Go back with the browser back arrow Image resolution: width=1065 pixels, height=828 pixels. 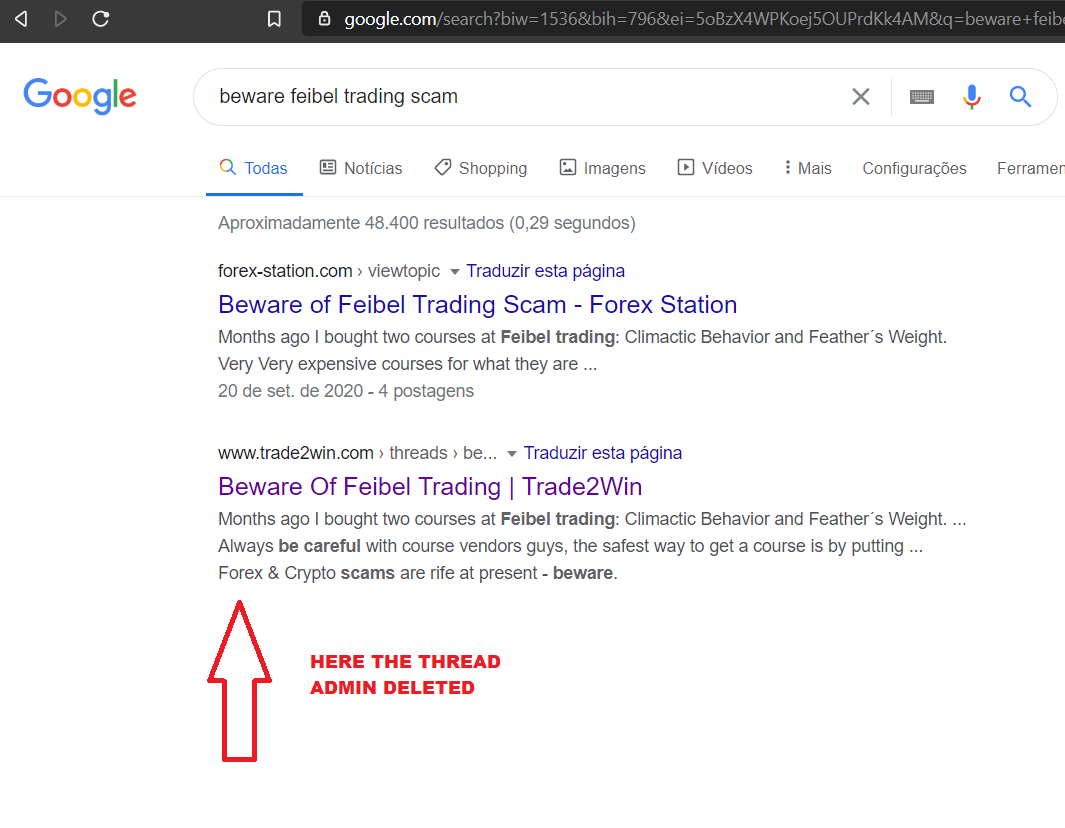(x=21, y=19)
